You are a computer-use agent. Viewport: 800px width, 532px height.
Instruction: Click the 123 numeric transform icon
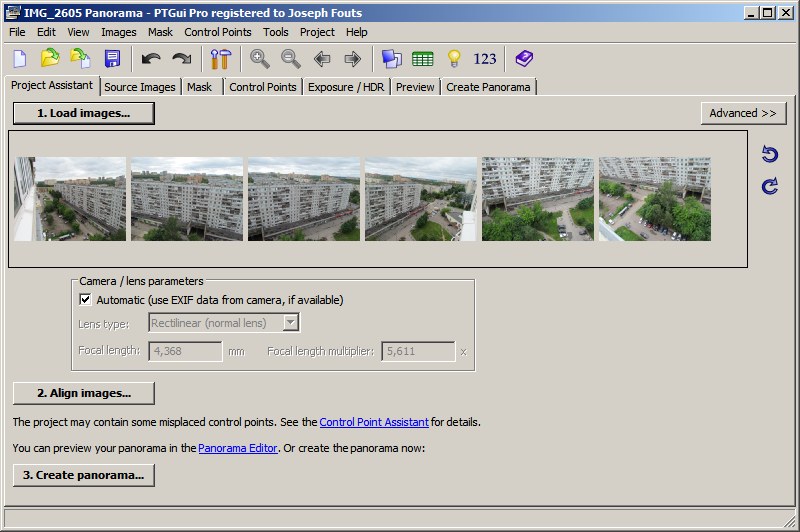point(485,59)
